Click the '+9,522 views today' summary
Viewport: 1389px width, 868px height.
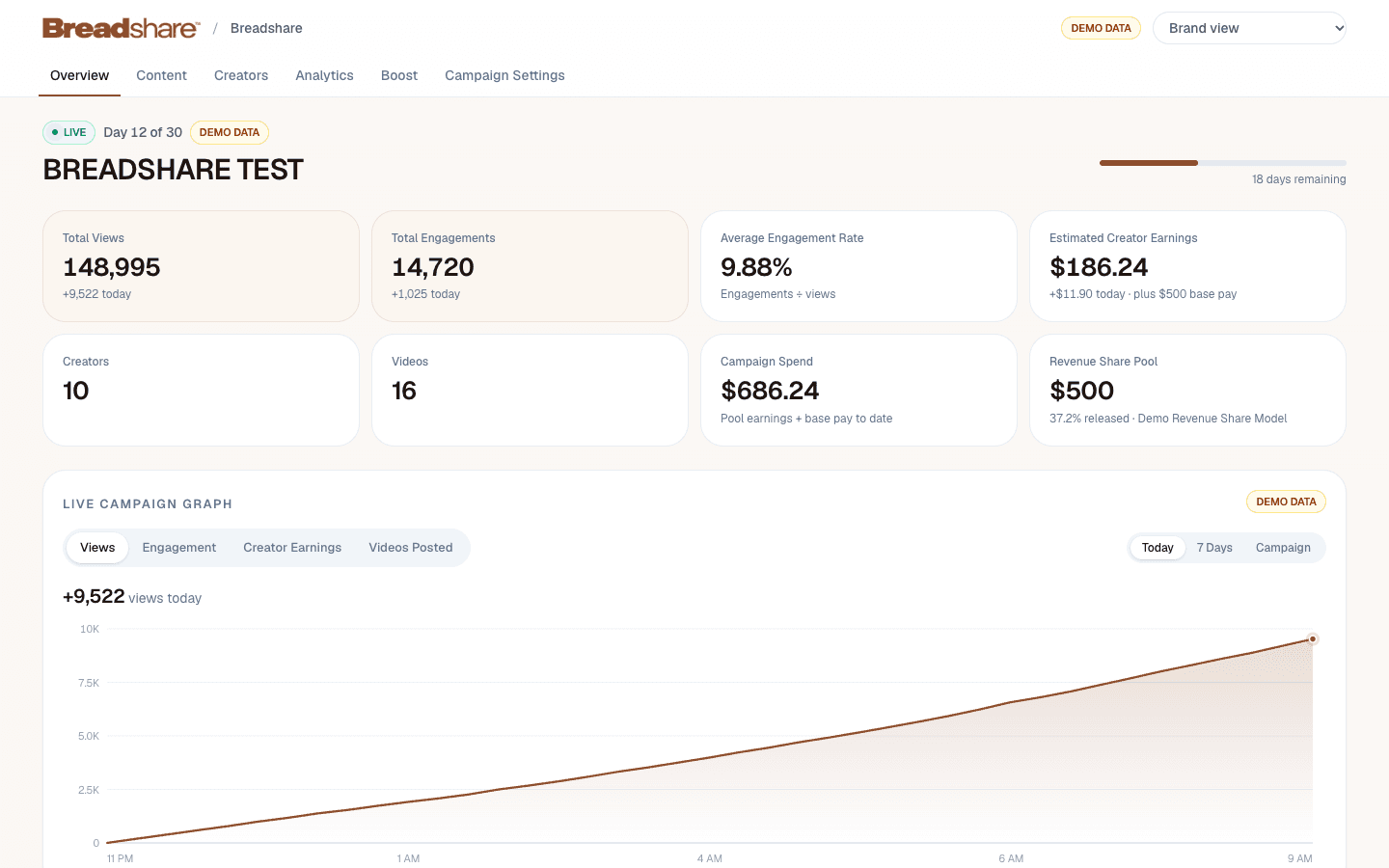click(132, 597)
